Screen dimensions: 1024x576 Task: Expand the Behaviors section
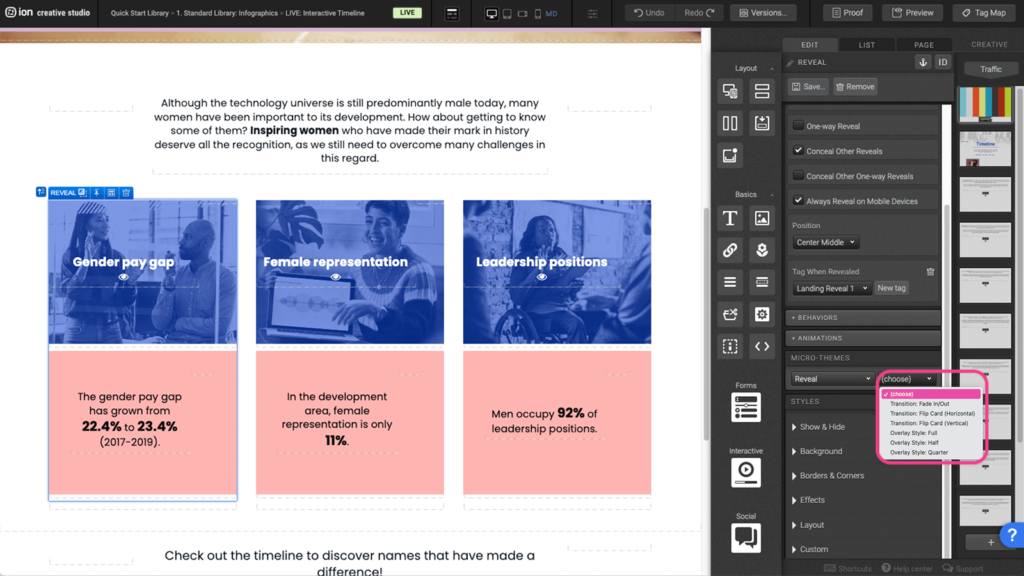(x=863, y=317)
